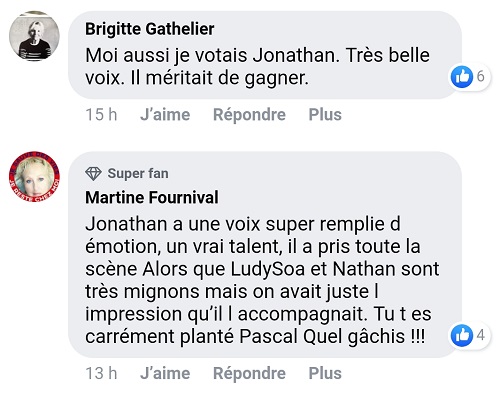Image resolution: width=500 pixels, height=396 pixels.
Task: Expand Plus options under Martine's comment
Action: pyautogui.click(x=325, y=373)
